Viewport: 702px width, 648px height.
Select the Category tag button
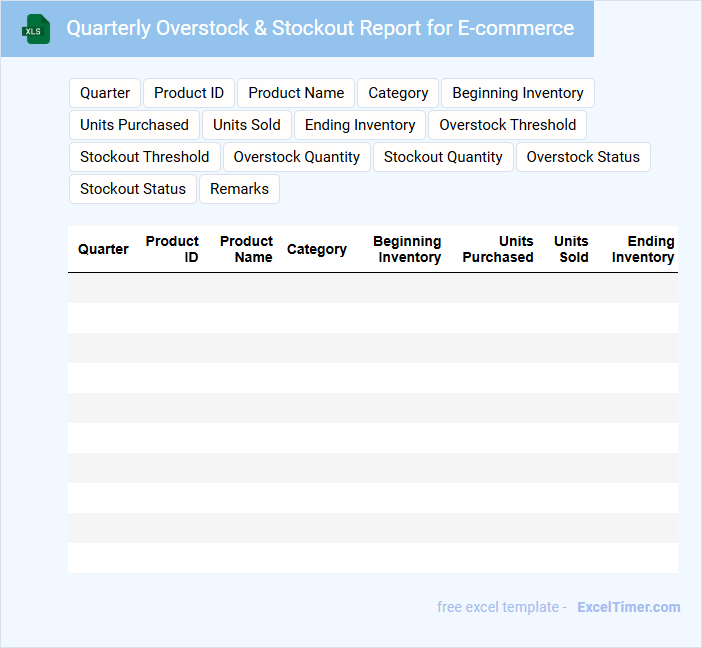pos(398,93)
